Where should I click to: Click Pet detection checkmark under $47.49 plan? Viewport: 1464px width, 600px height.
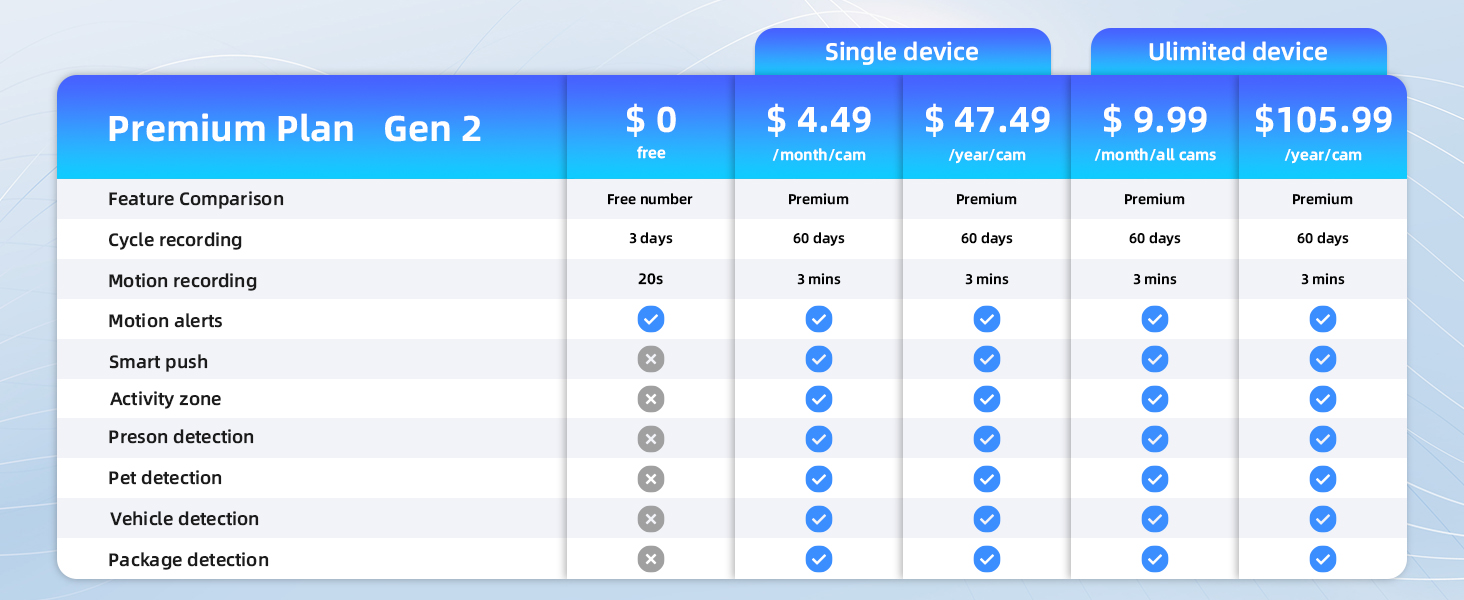[987, 479]
